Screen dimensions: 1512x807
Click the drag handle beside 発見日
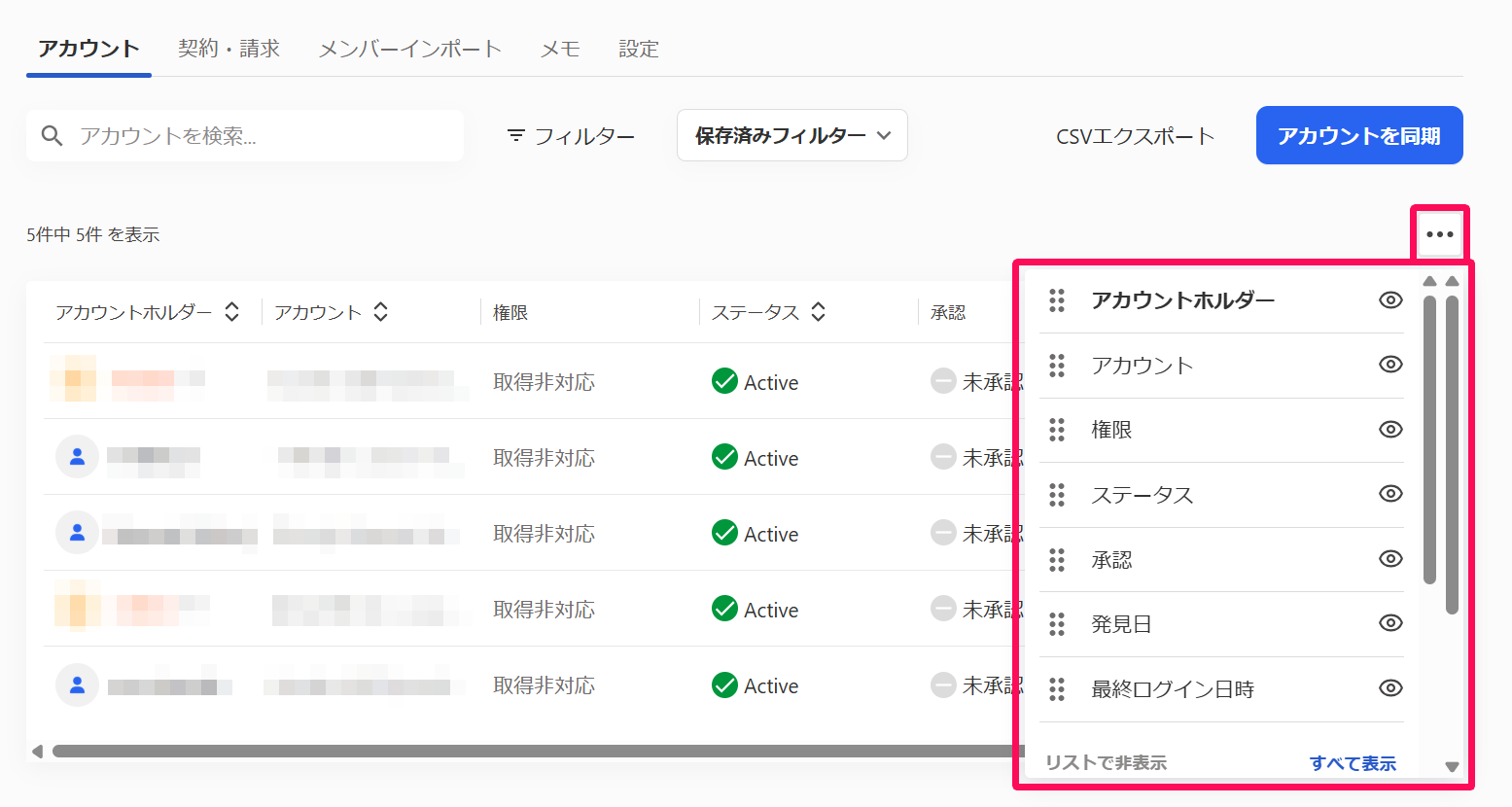(1057, 623)
